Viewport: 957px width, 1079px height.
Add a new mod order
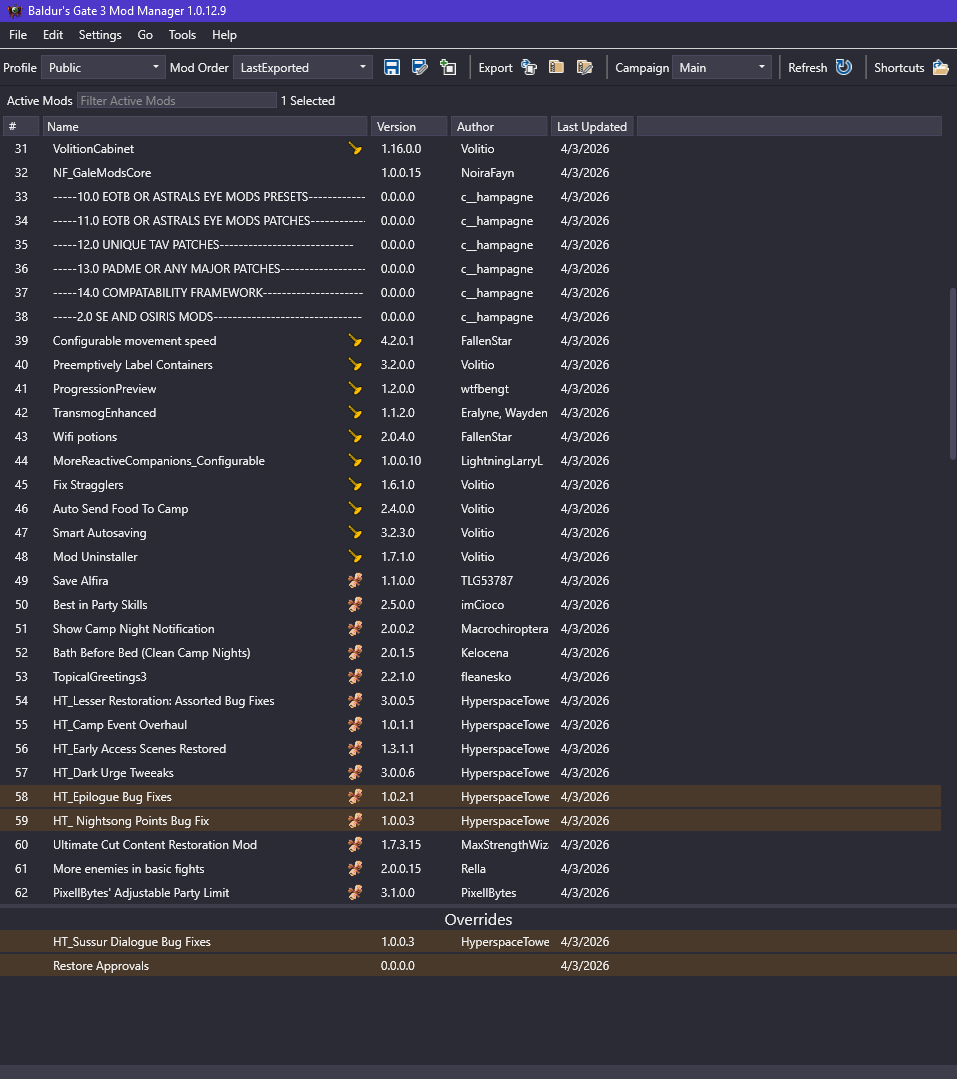click(448, 67)
